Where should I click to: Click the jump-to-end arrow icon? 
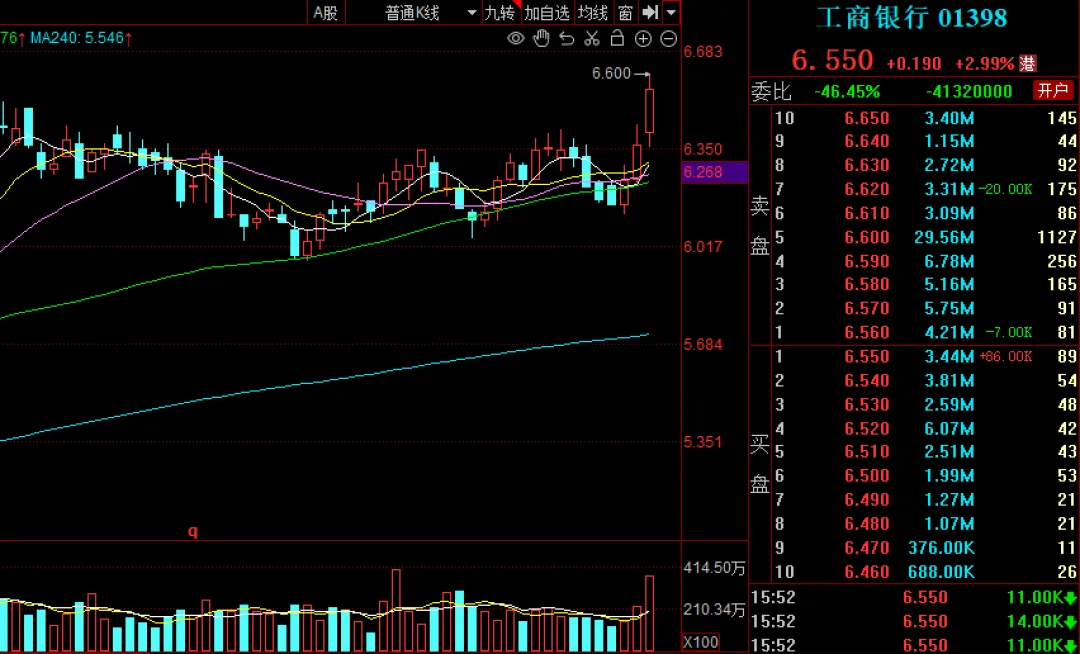click(x=650, y=12)
